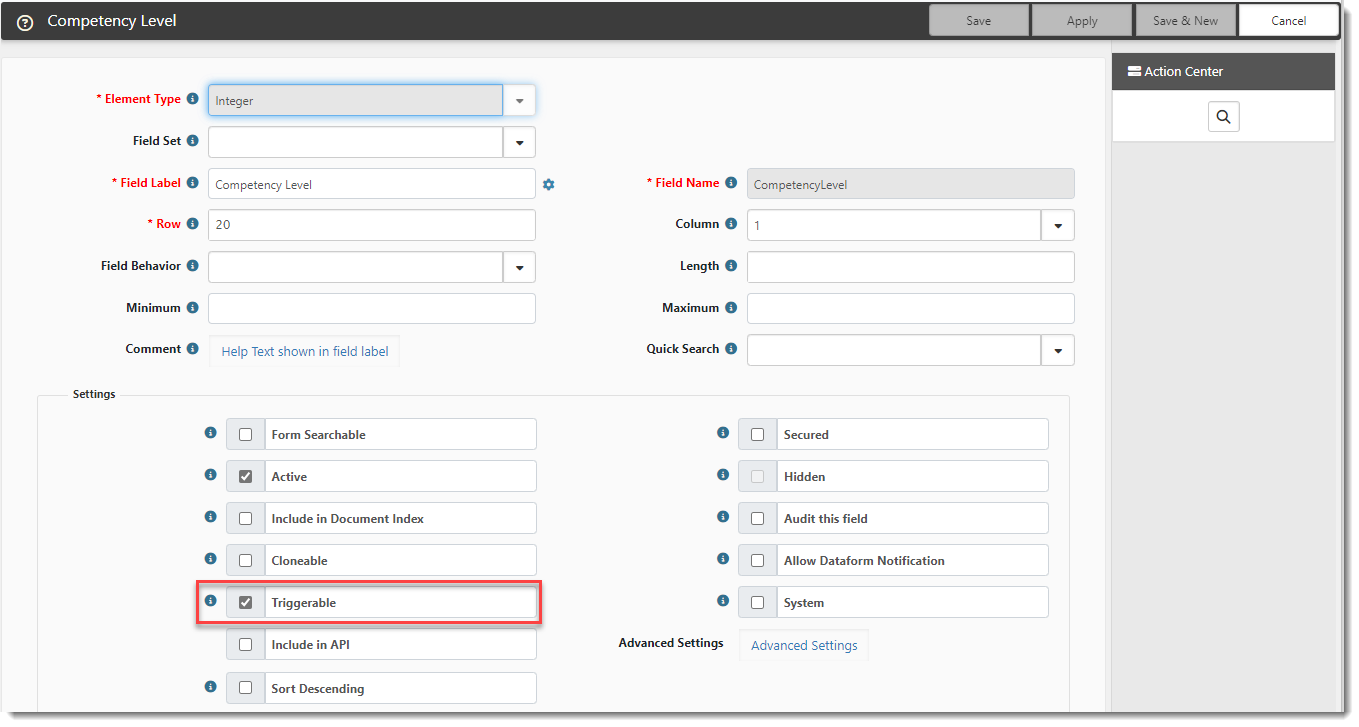This screenshot has width=1359, height=727.
Task: Expand the Field Set dropdown arrow
Action: coord(519,142)
